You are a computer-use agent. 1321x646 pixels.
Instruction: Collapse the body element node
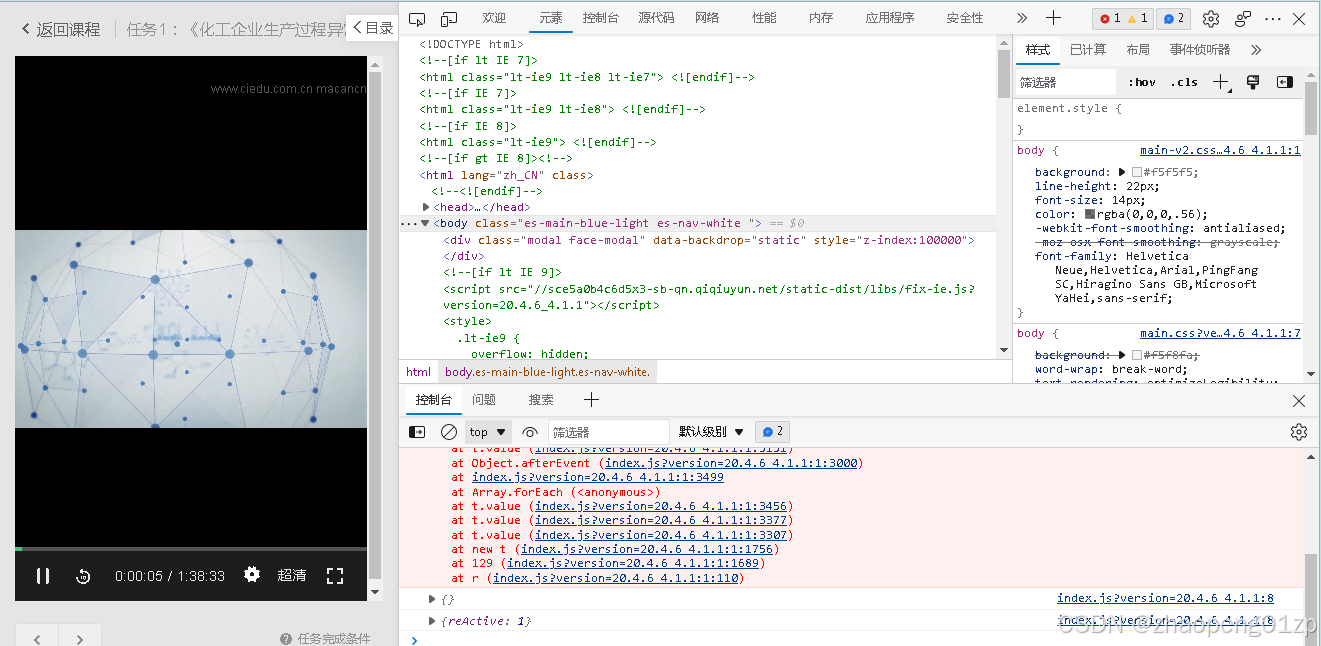(x=425, y=223)
